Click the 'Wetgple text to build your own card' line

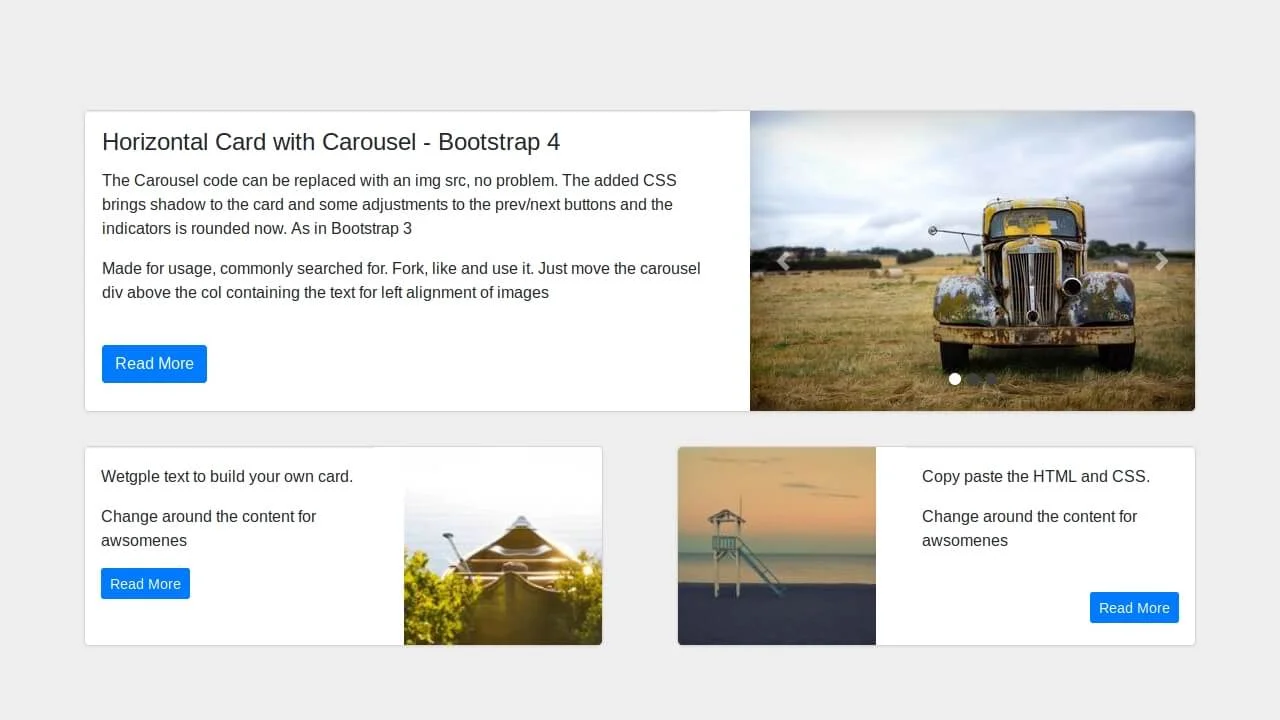[227, 477]
